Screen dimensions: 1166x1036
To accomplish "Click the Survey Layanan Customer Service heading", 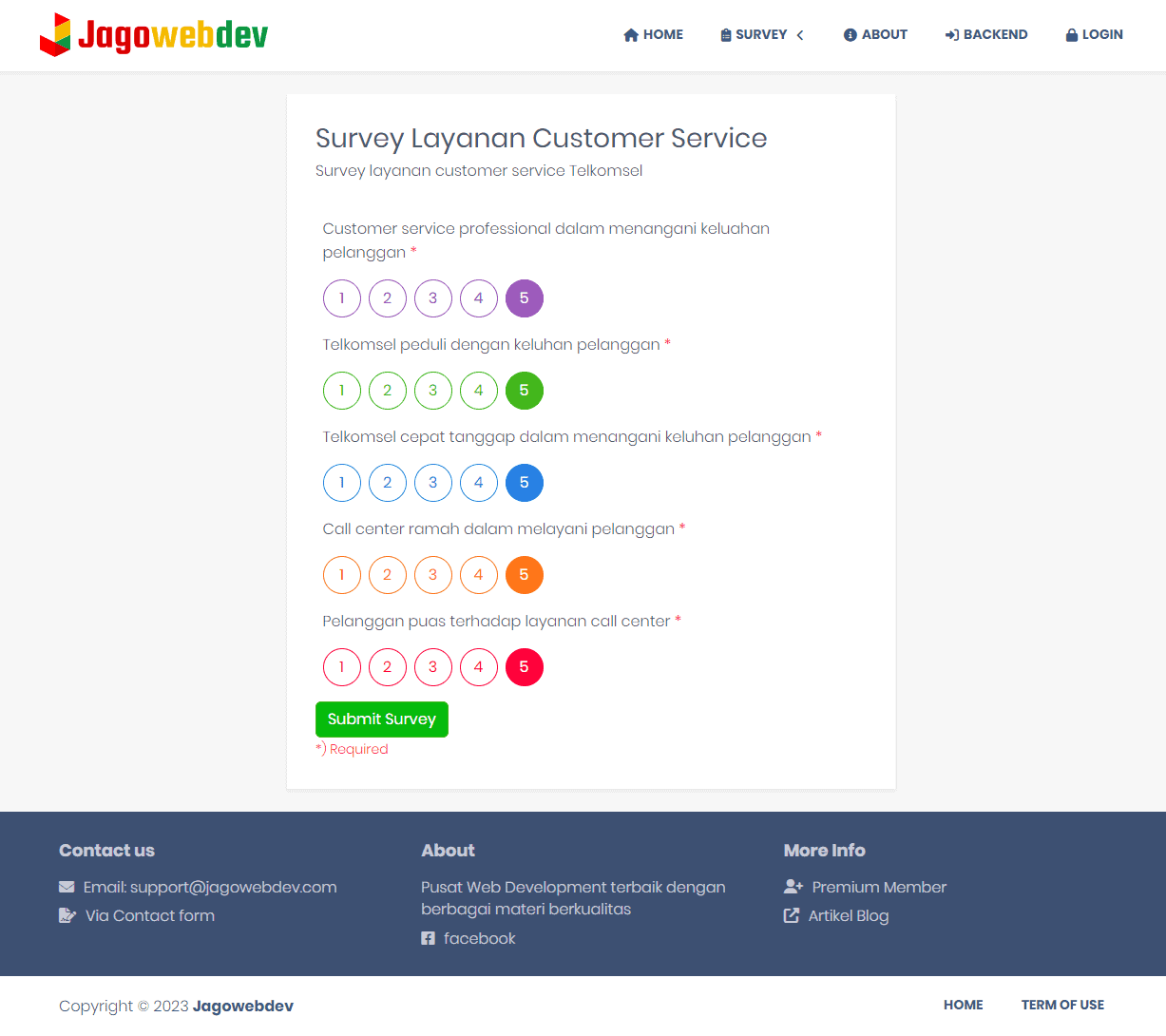I will (x=542, y=138).
